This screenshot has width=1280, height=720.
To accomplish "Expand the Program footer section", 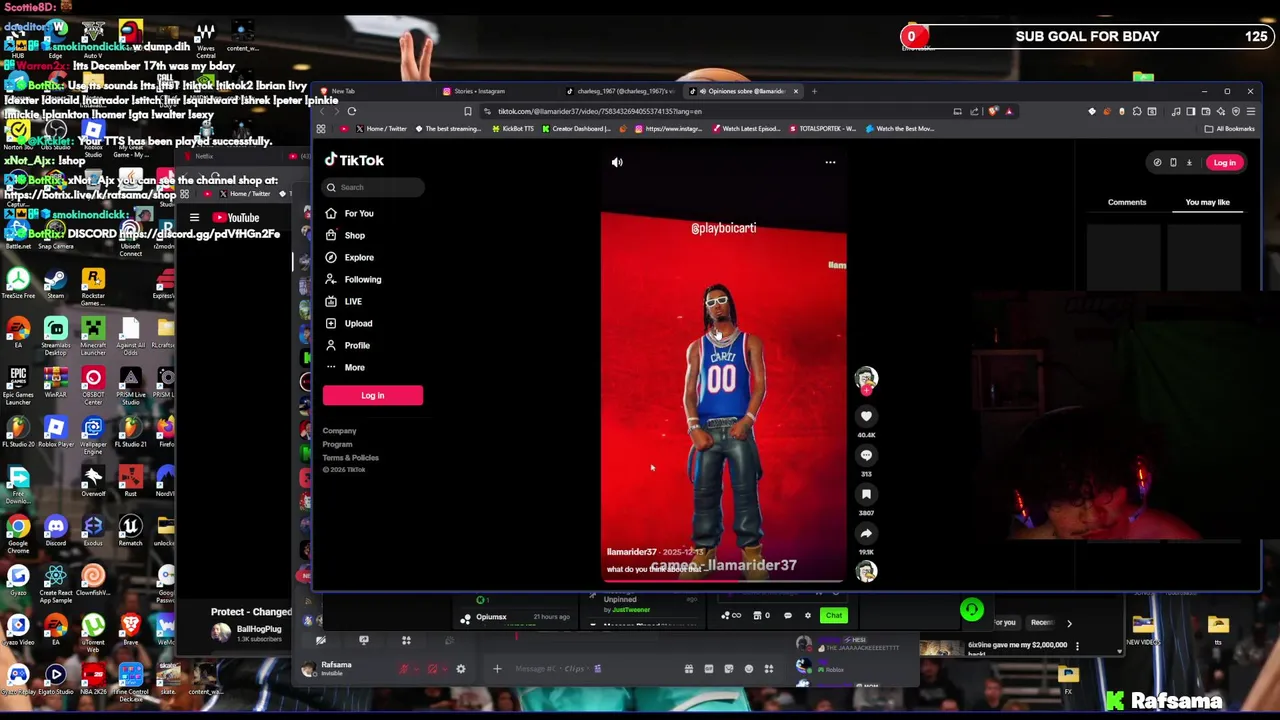I will coord(337,444).
